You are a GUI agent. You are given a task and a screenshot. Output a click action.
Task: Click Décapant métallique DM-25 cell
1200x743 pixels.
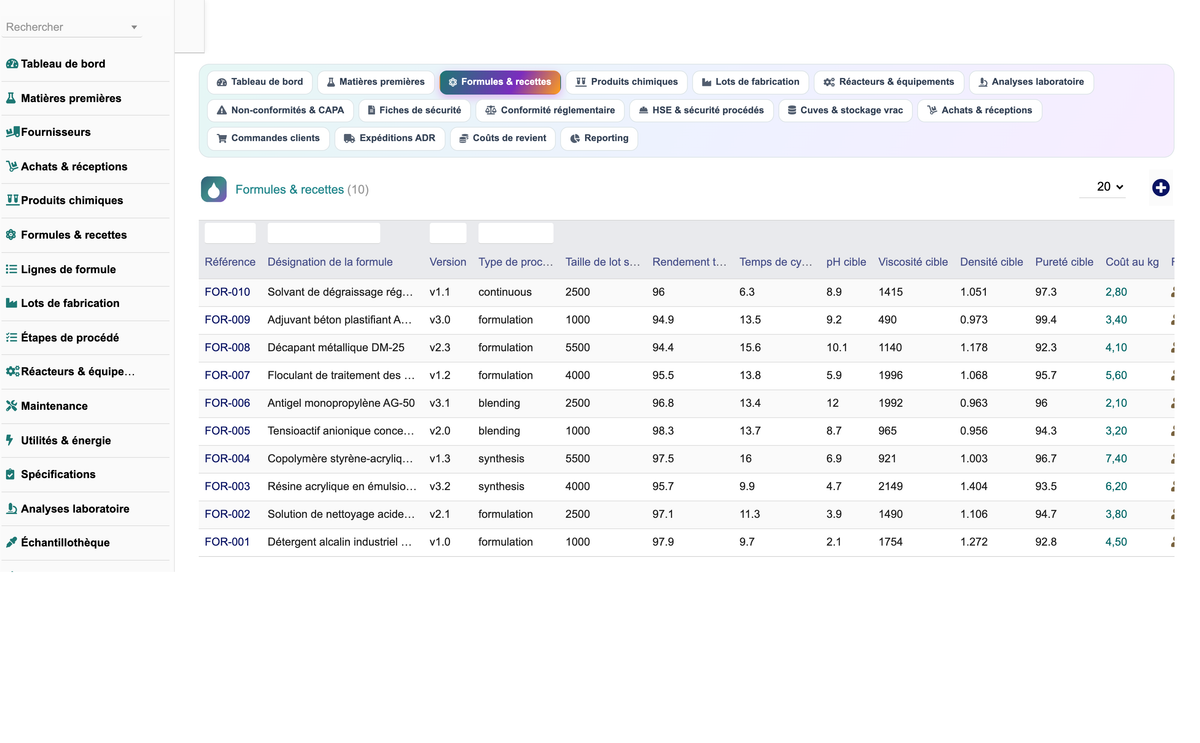tap(336, 348)
